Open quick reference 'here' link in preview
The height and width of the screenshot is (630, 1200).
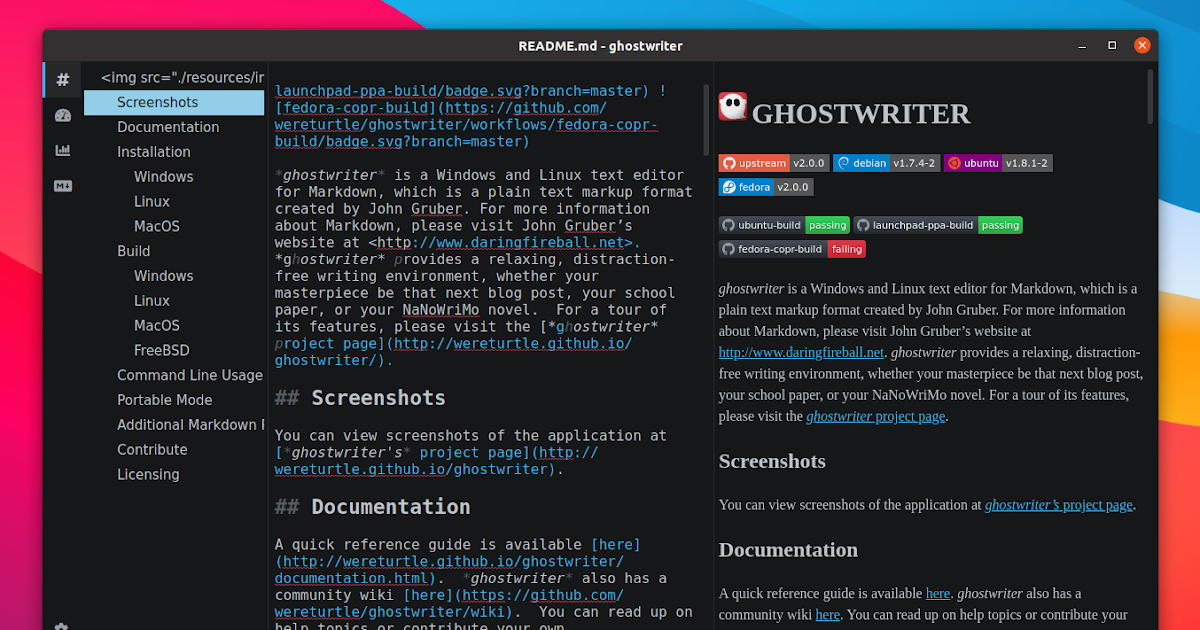tap(938, 593)
